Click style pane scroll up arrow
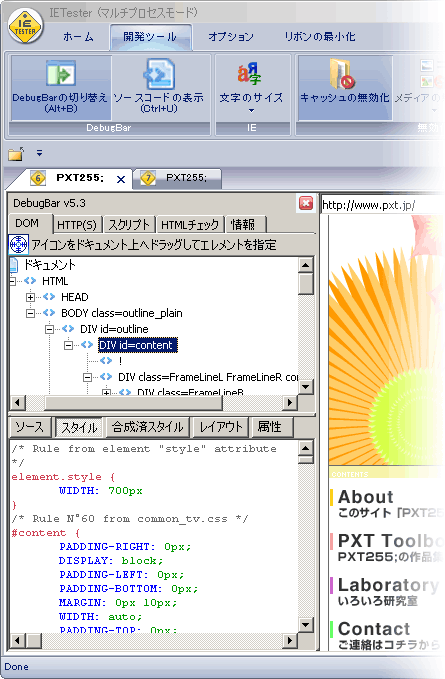The width and height of the screenshot is (445, 679). pyautogui.click(x=306, y=448)
